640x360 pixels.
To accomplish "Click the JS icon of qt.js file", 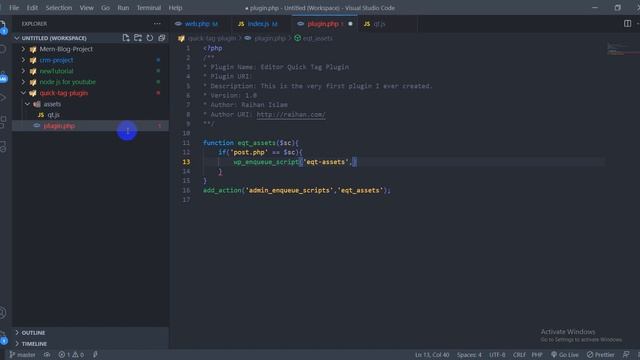I will [x=41, y=115].
